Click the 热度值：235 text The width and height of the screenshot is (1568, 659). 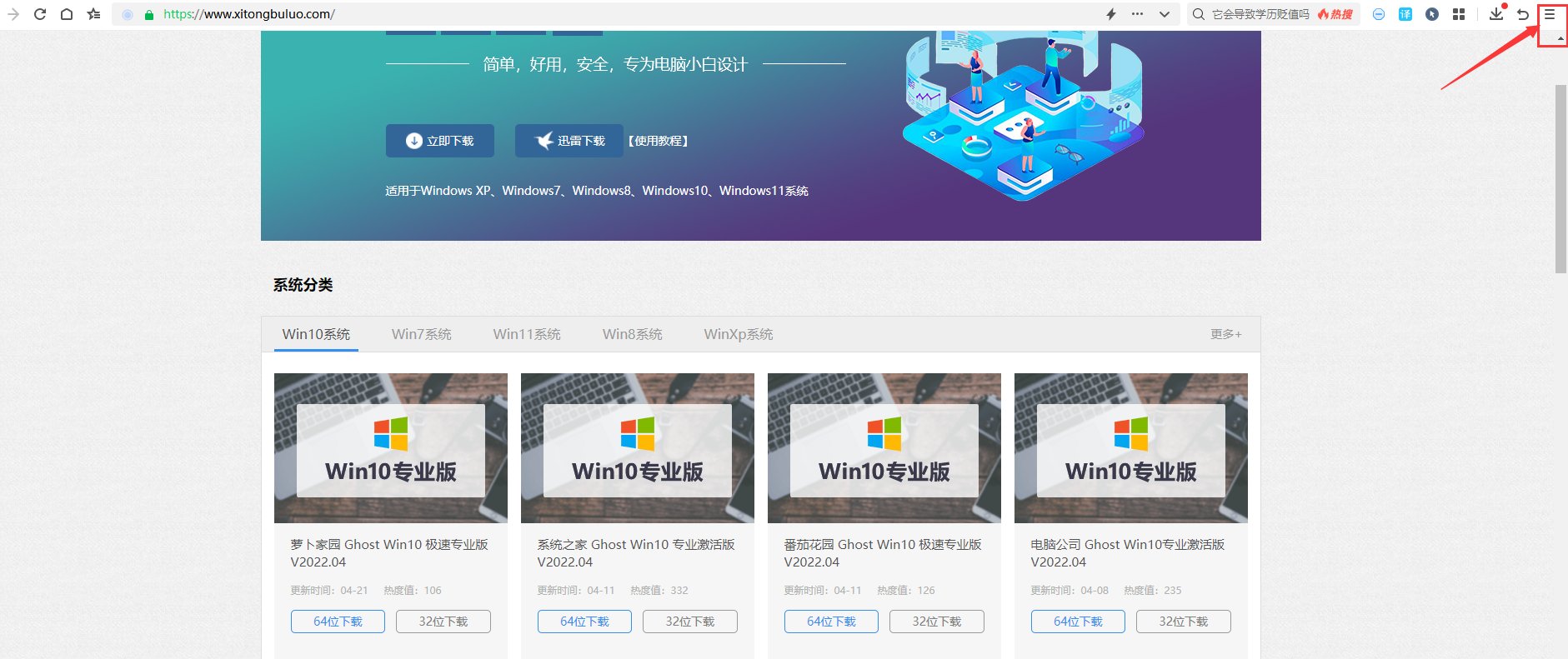pos(1153,590)
